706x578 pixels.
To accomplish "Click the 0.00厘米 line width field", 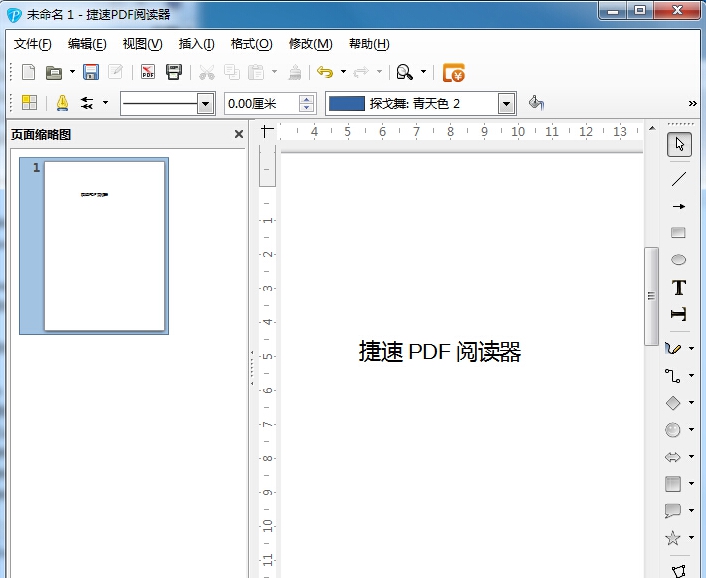I will [262, 104].
